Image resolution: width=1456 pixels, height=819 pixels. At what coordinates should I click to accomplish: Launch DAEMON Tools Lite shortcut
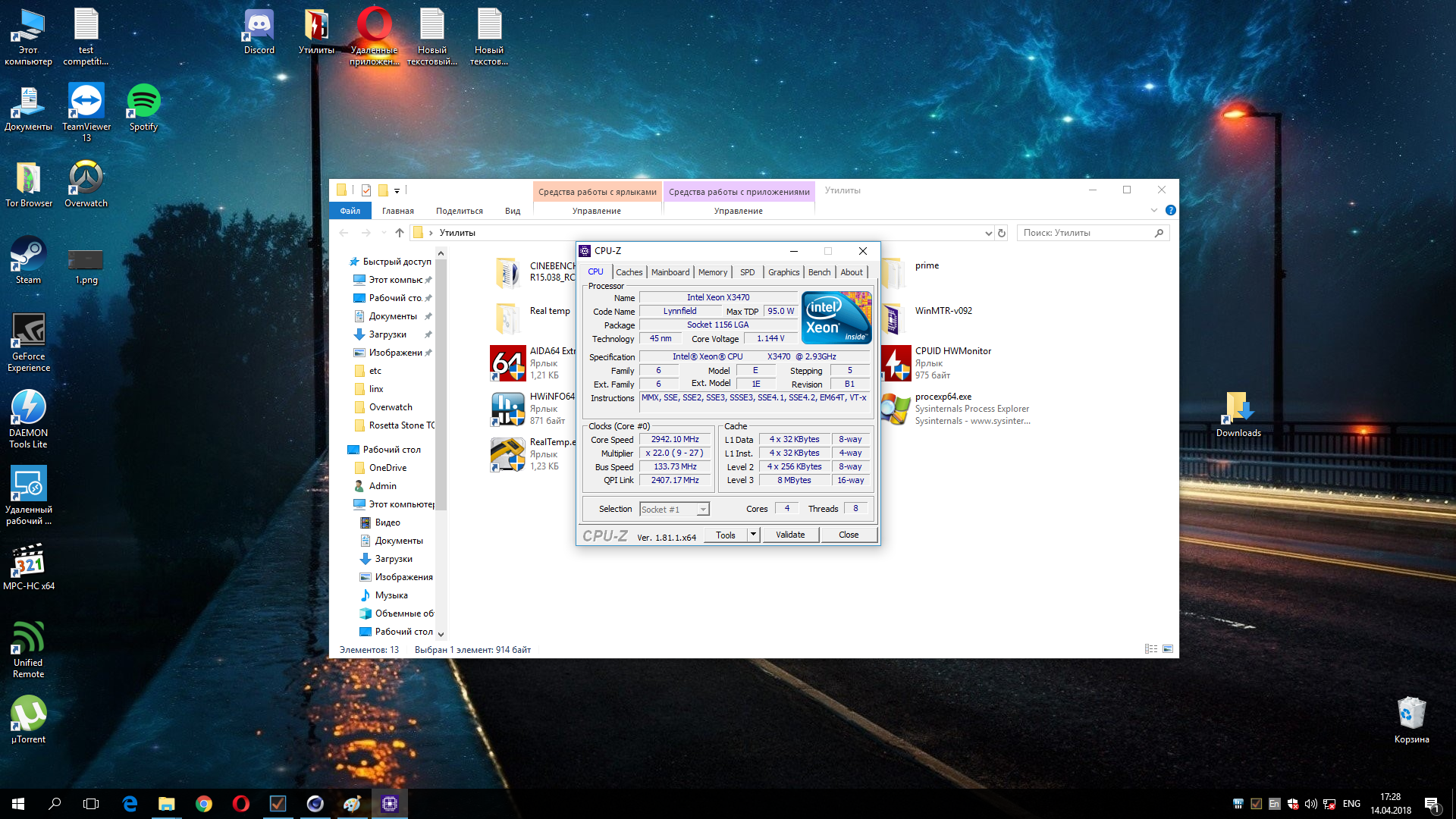tap(29, 419)
